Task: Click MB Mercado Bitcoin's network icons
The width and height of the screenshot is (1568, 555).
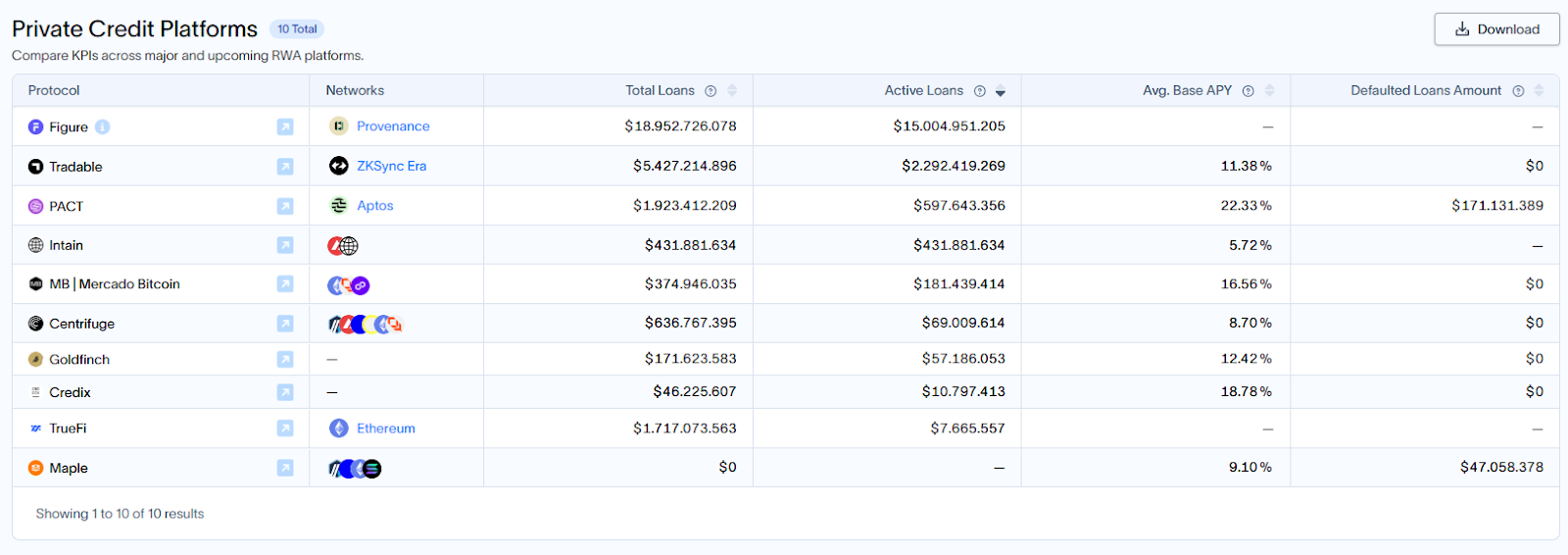Action: point(349,285)
